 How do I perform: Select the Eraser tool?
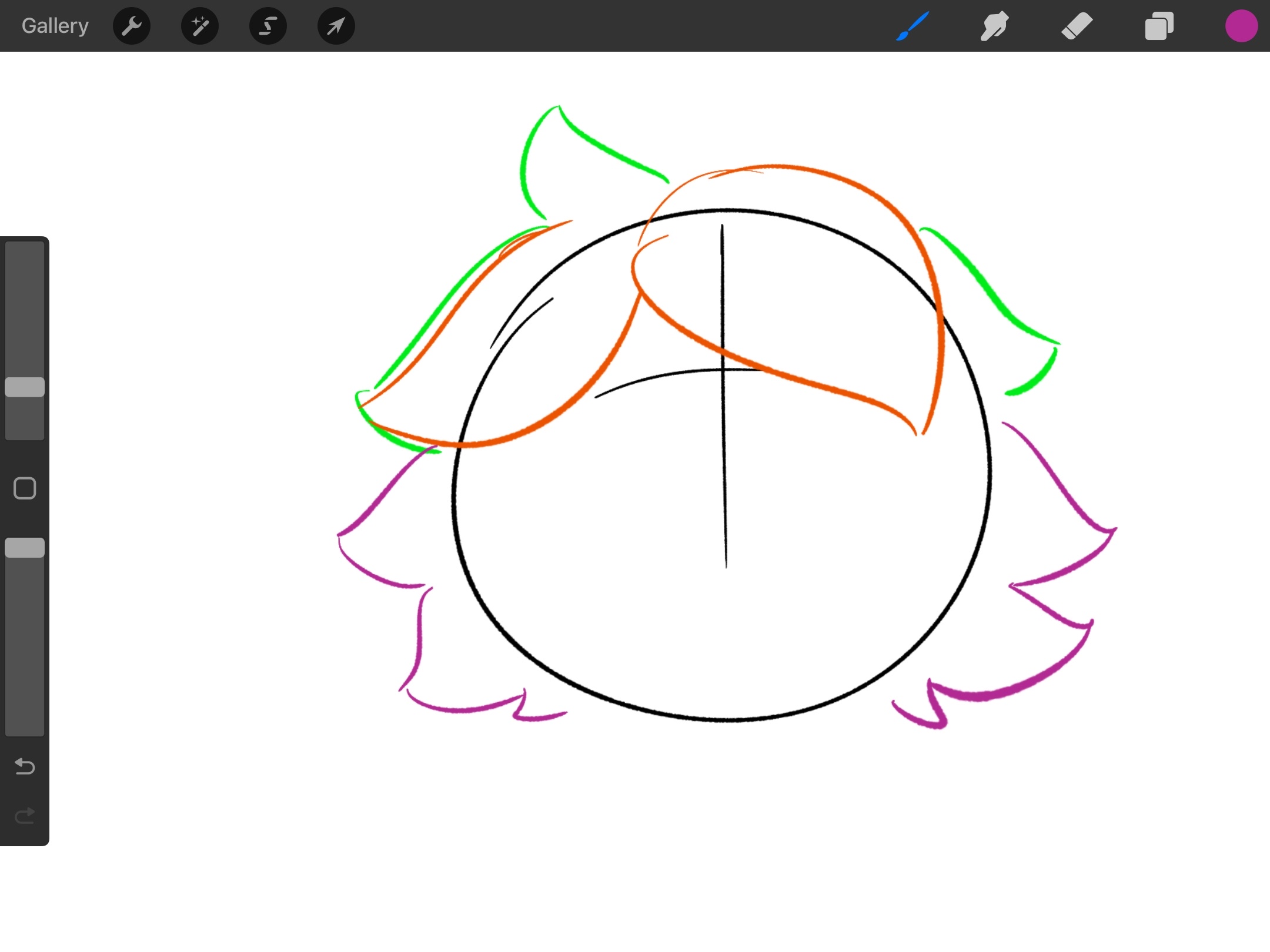[1077, 26]
